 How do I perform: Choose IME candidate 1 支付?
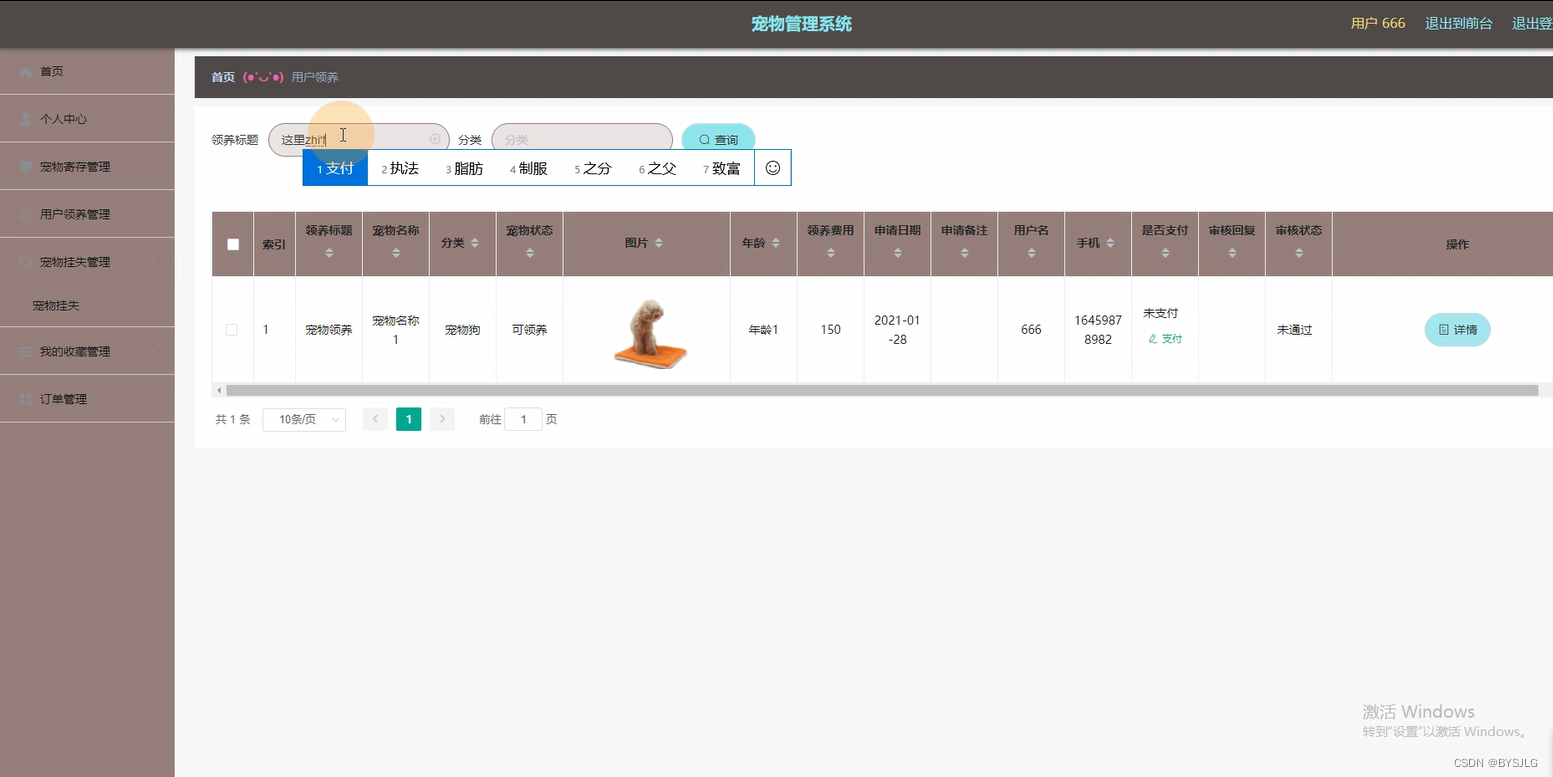[x=336, y=168]
